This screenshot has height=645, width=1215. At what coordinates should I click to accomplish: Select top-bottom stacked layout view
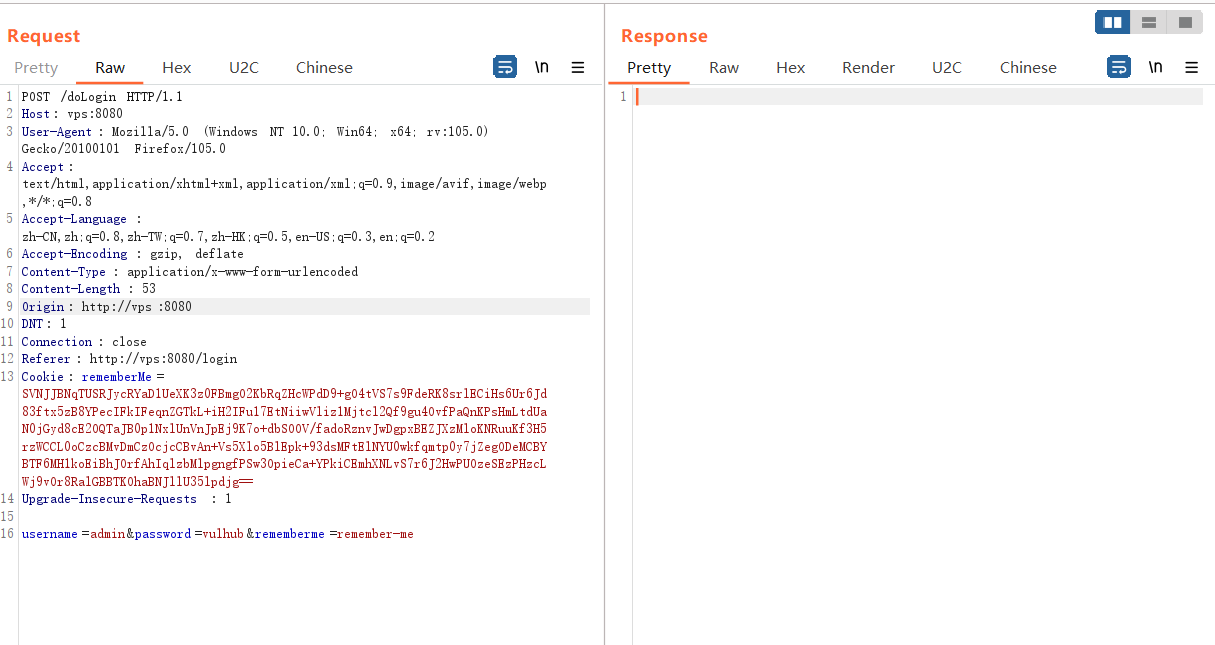1149,22
